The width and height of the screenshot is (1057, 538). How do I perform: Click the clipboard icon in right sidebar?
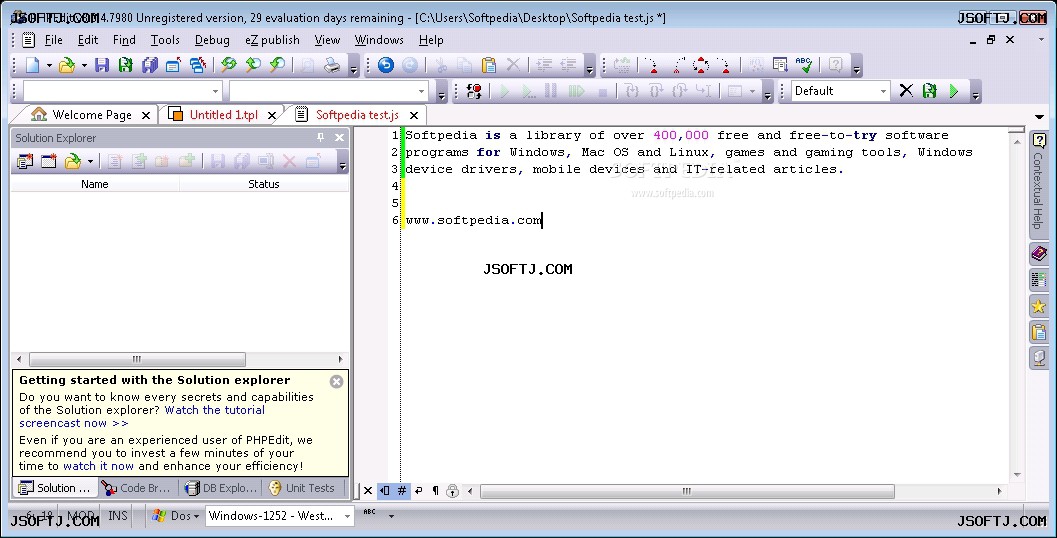[x=1039, y=332]
